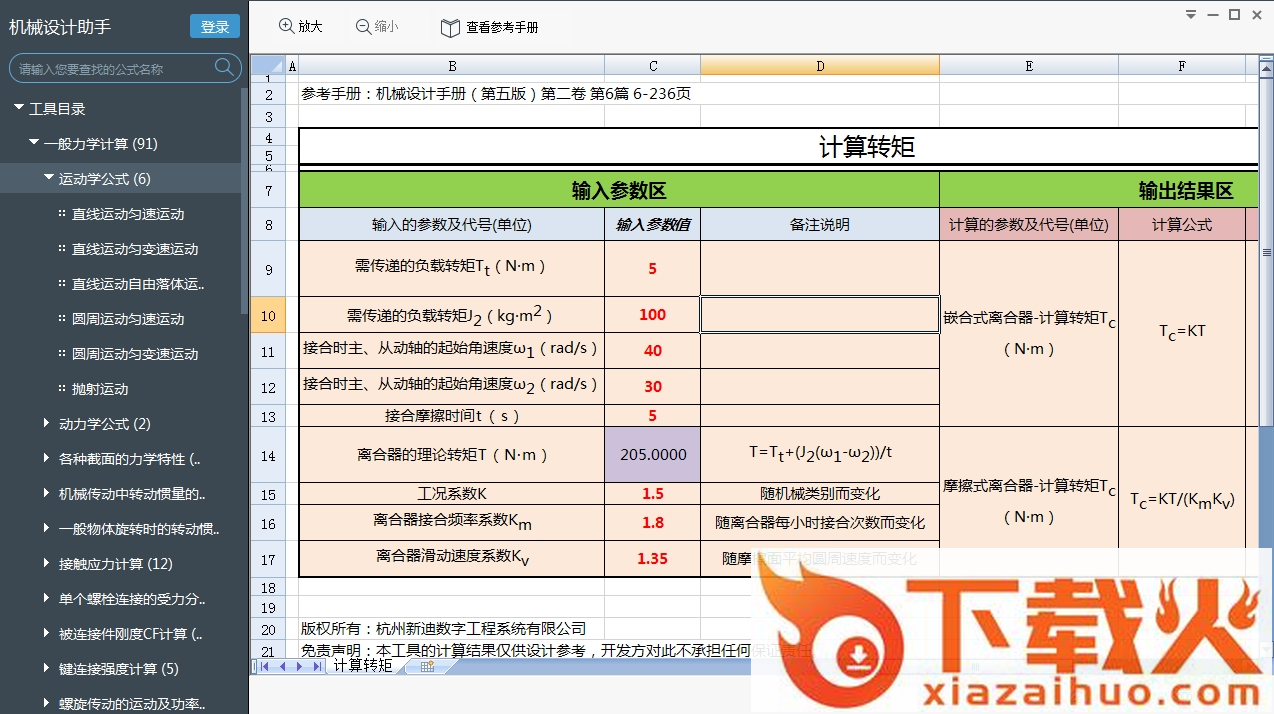Open 查看参考手册 reference manual book icon

(450, 28)
